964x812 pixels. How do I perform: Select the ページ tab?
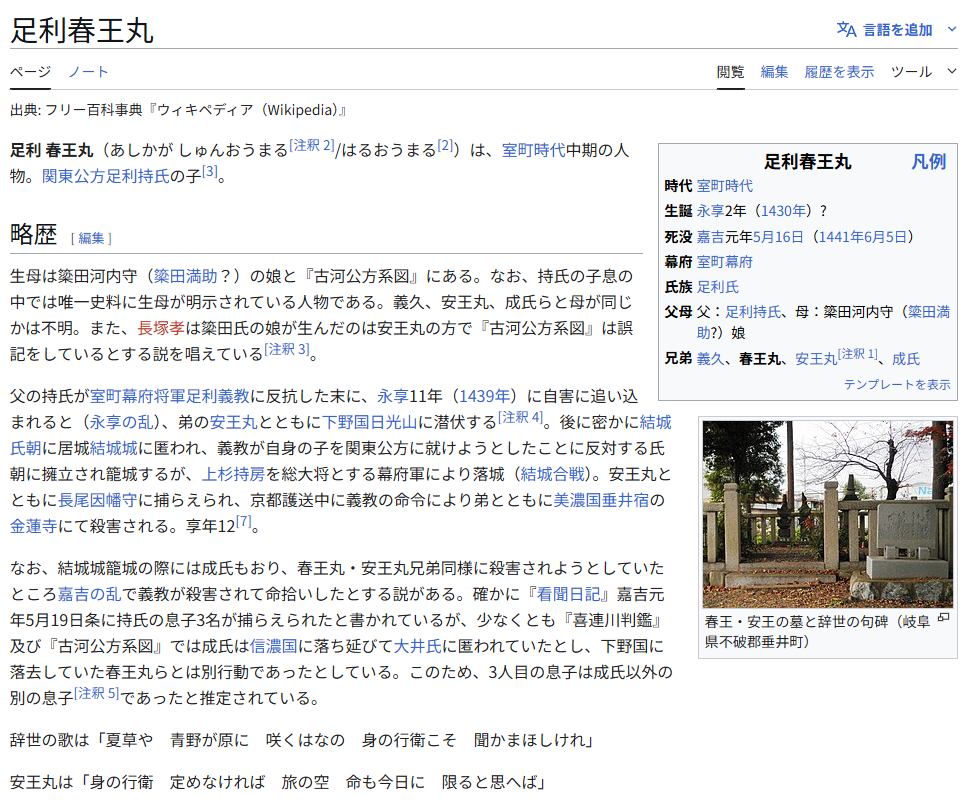(30, 71)
